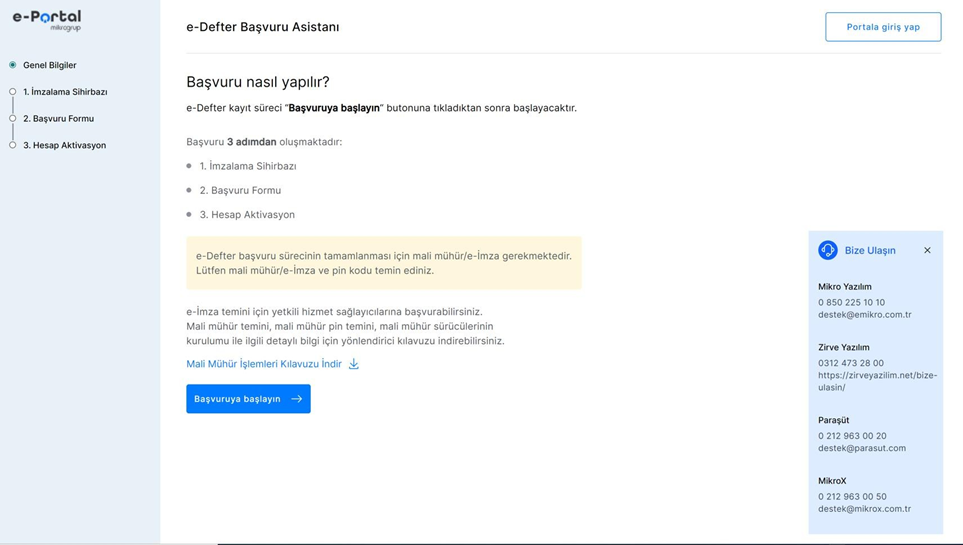This screenshot has width=963, height=545.
Task: Click the destek@mikrox.com.tr email address
Action: tap(864, 509)
